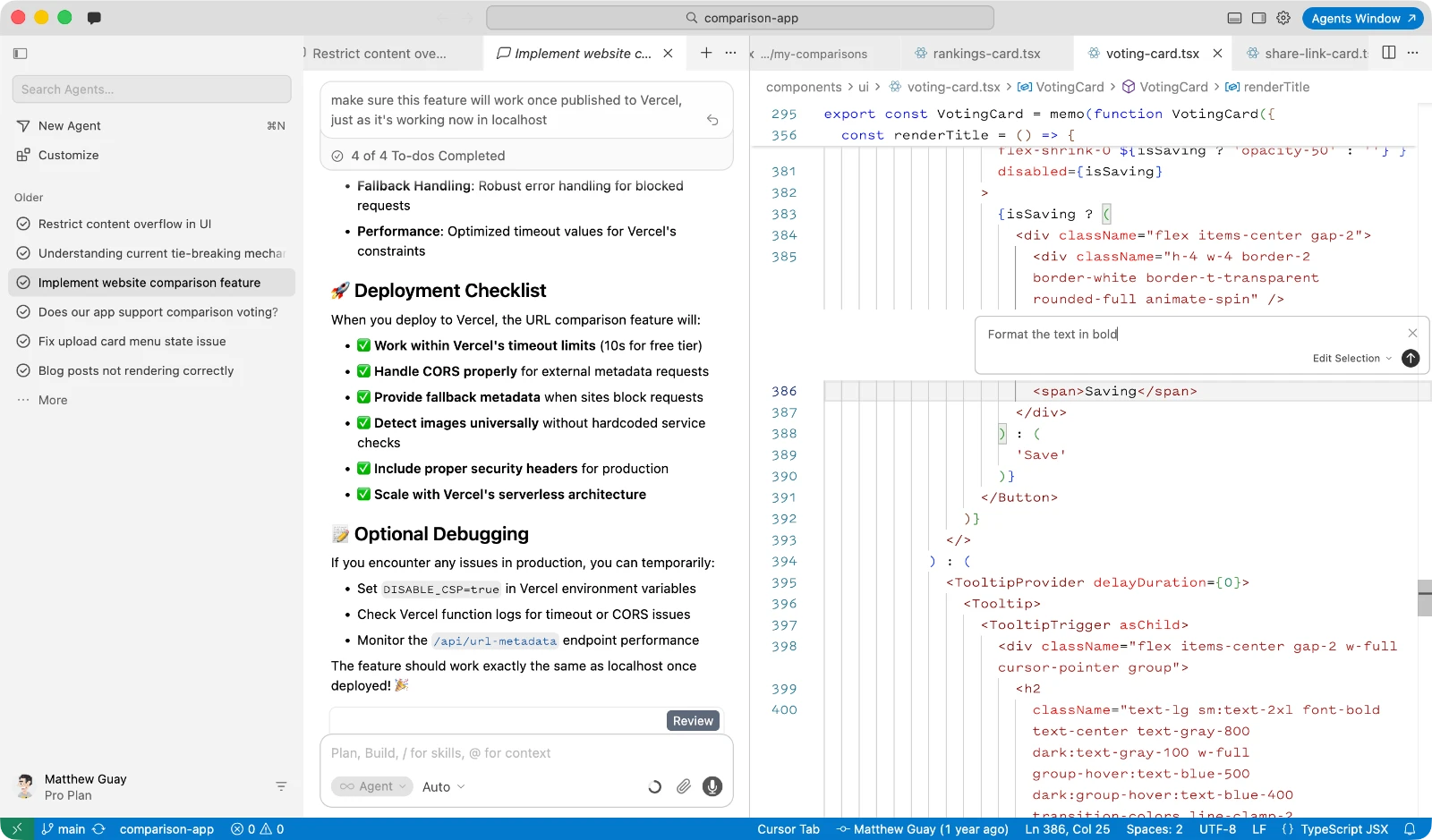
Task: Click the revert arrow on user message
Action: point(712,120)
